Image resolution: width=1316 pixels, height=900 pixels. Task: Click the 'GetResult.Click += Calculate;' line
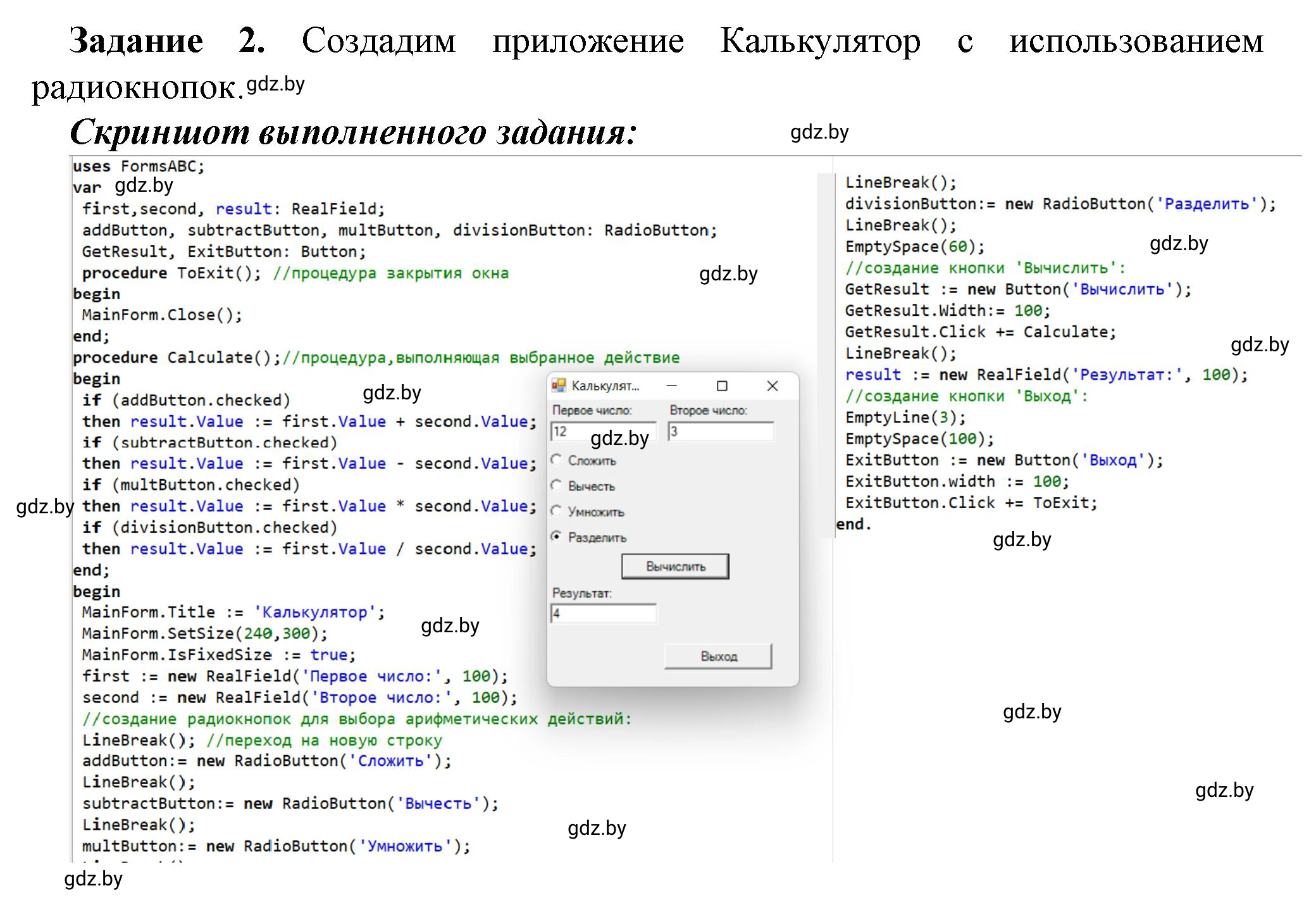981,332
